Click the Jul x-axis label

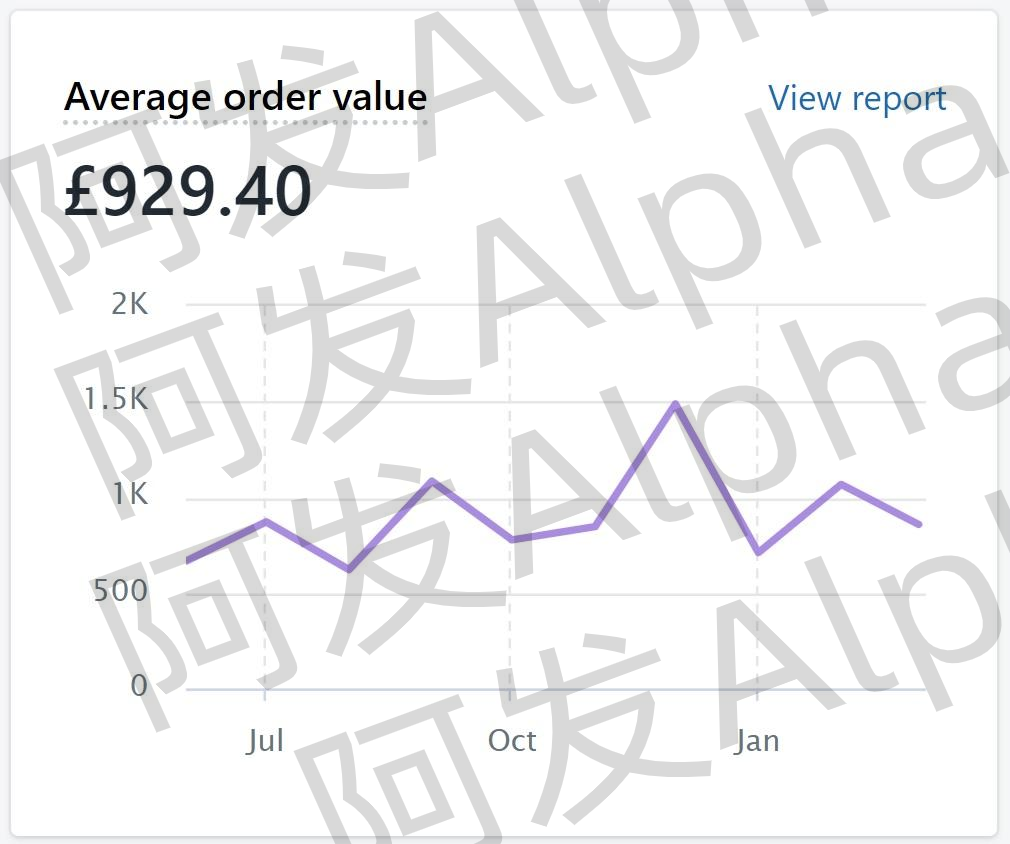tap(265, 740)
